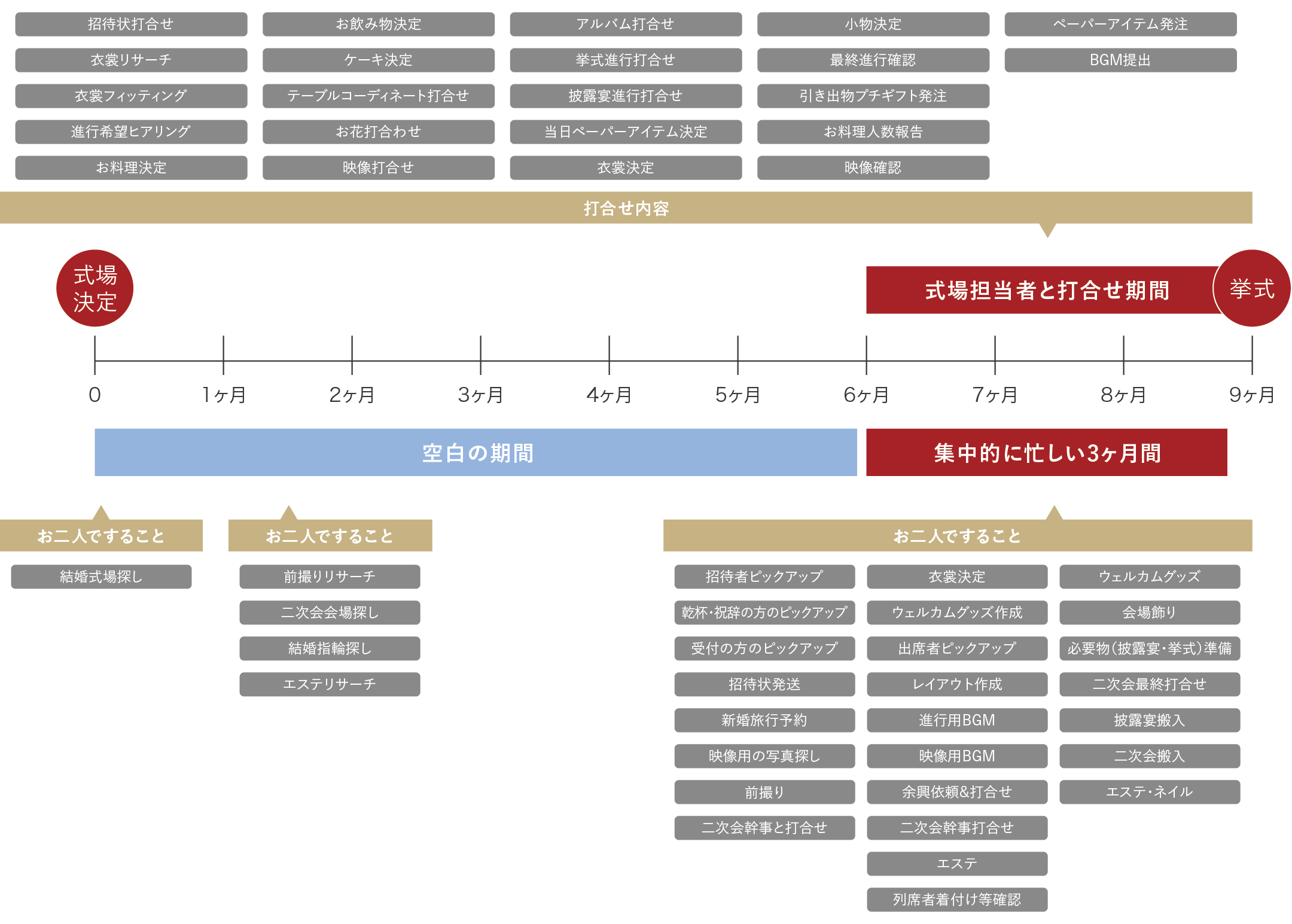This screenshot has width=1292, height=924.
Task: Click the 二次会搬入 item
Action: [x=1150, y=756]
